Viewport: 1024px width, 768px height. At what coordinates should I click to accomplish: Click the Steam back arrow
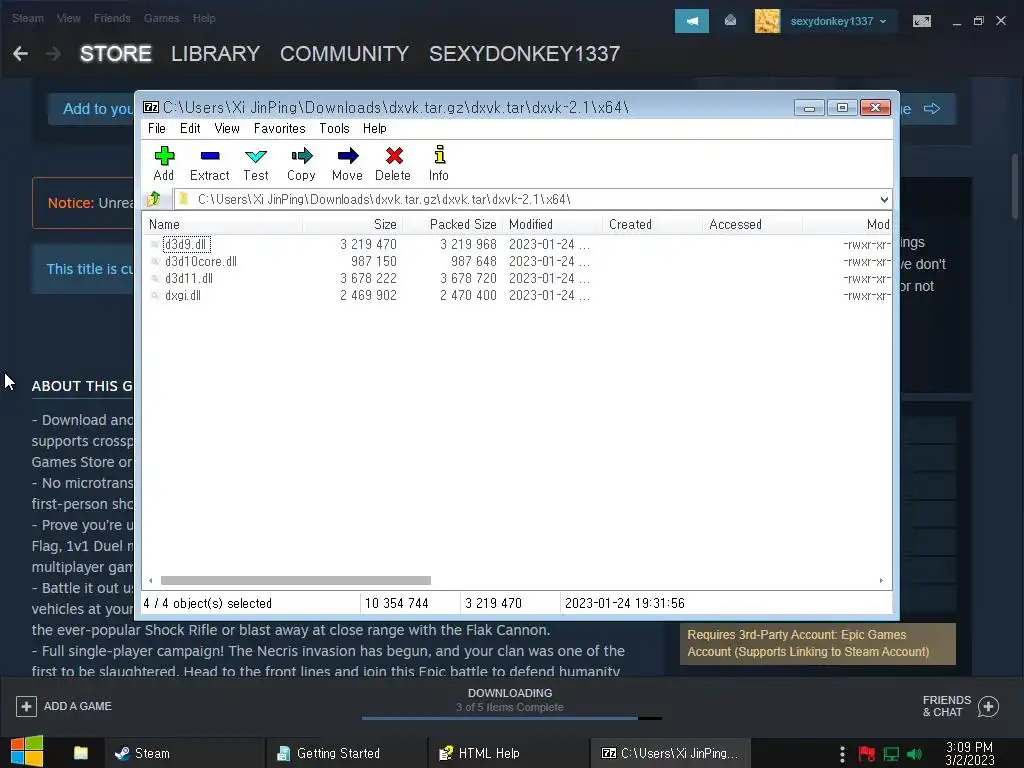[x=20, y=54]
